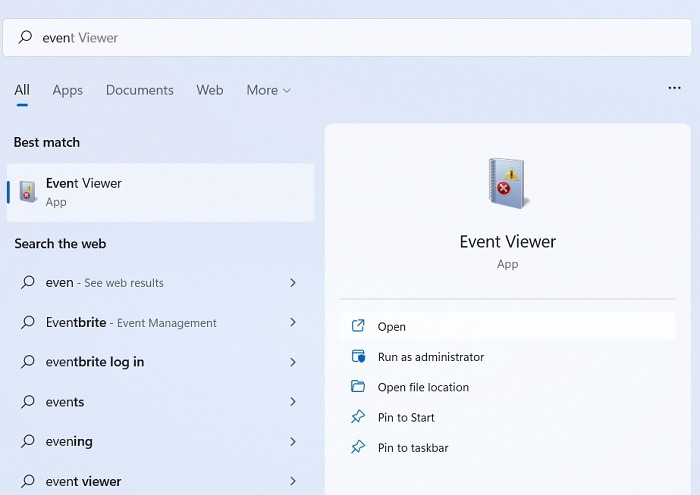Viewport: 700px width, 495px height.
Task: Choose Open file location
Action: (508, 387)
